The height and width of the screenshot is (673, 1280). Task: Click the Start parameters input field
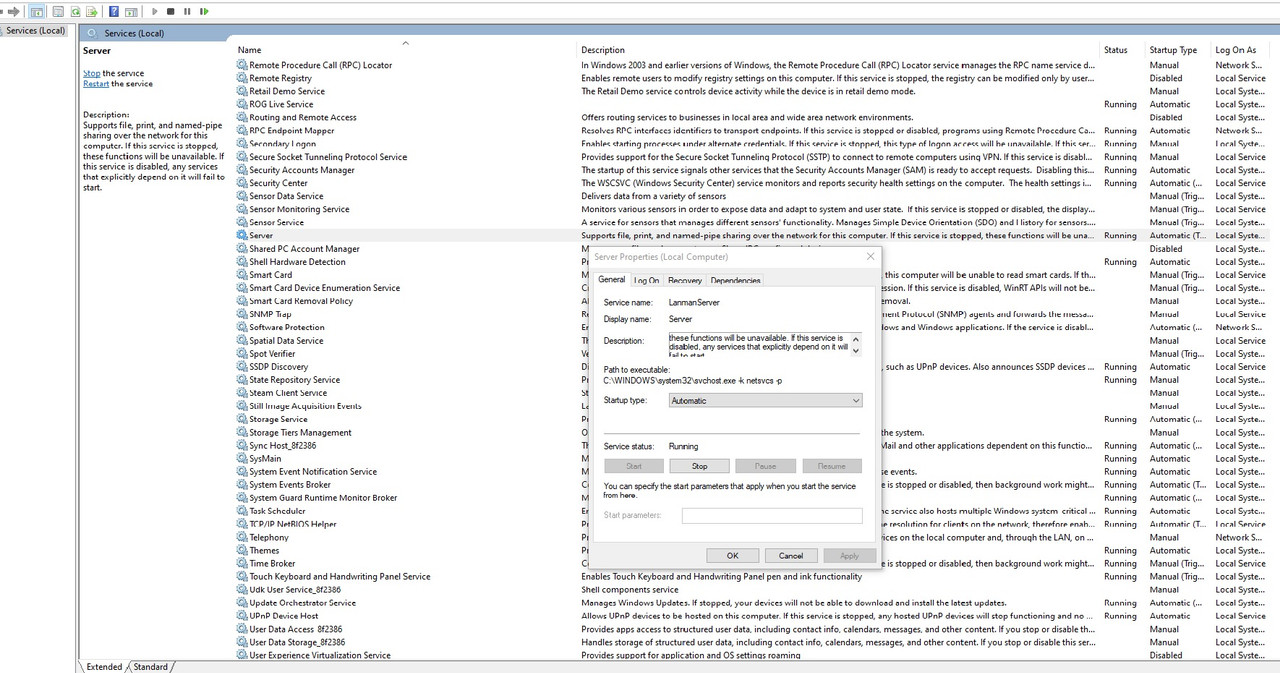772,516
